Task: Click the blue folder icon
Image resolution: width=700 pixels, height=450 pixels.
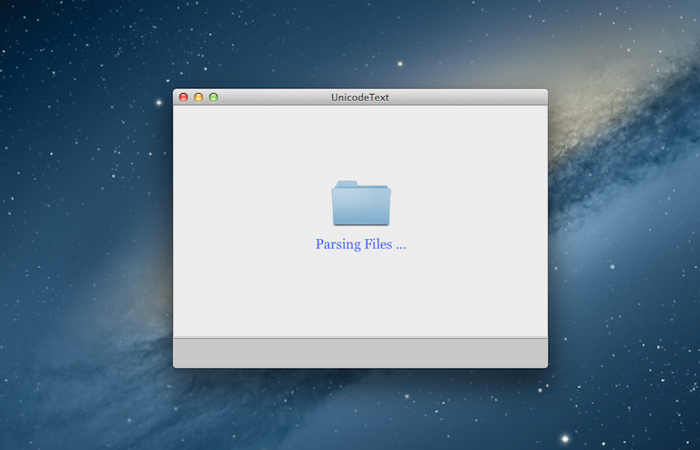Action: (361, 203)
